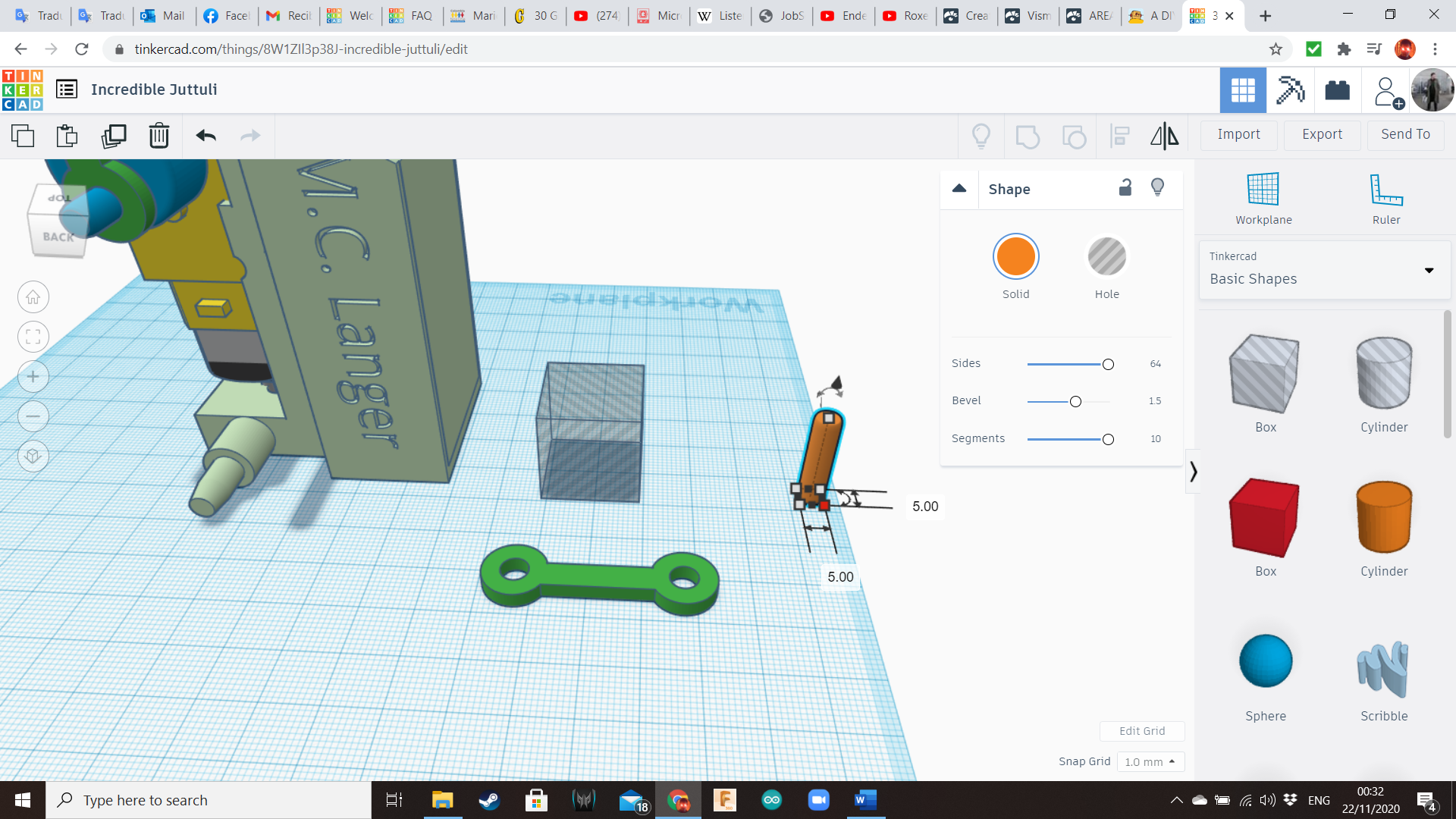
Task: Collapse the Shape inspector panel
Action: tap(959, 189)
